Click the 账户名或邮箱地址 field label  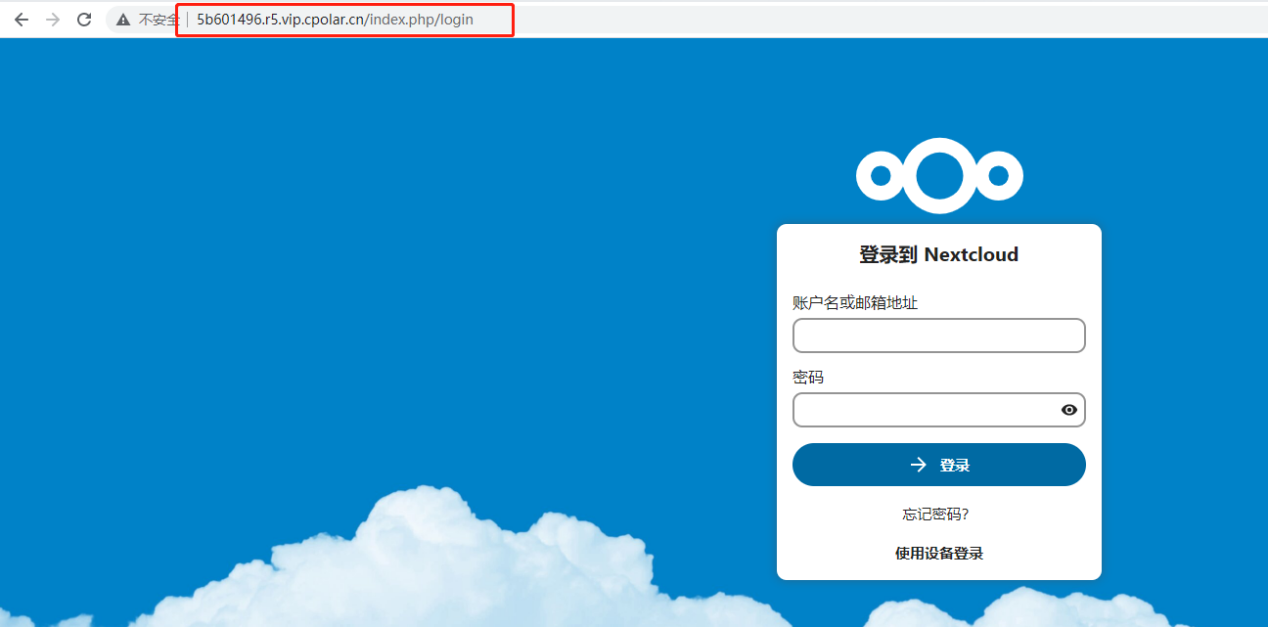[855, 302]
